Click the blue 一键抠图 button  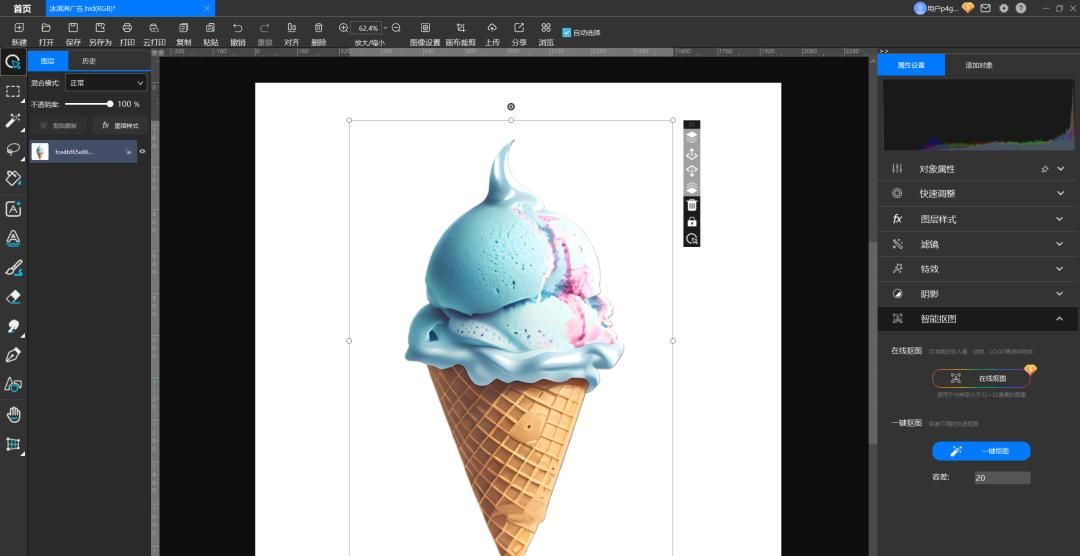(x=982, y=451)
